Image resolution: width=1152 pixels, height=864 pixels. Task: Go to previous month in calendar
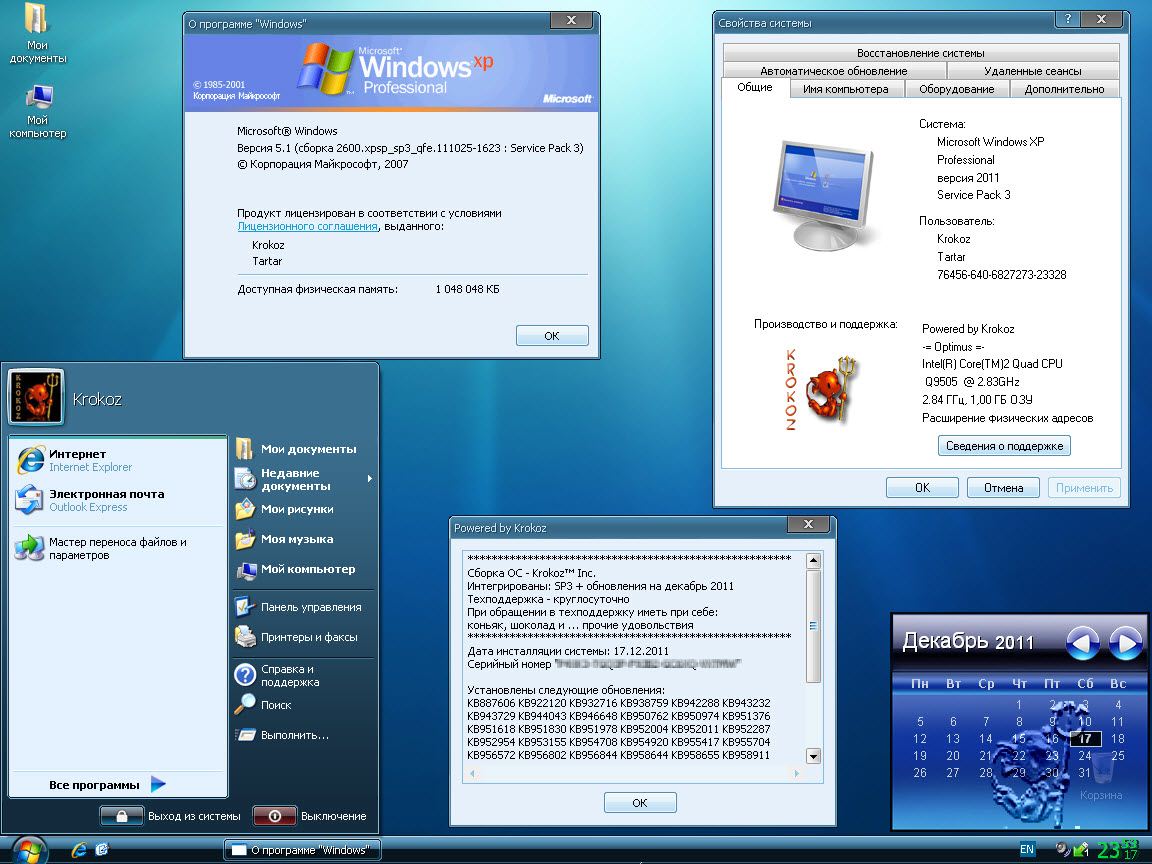[x=1082, y=643]
